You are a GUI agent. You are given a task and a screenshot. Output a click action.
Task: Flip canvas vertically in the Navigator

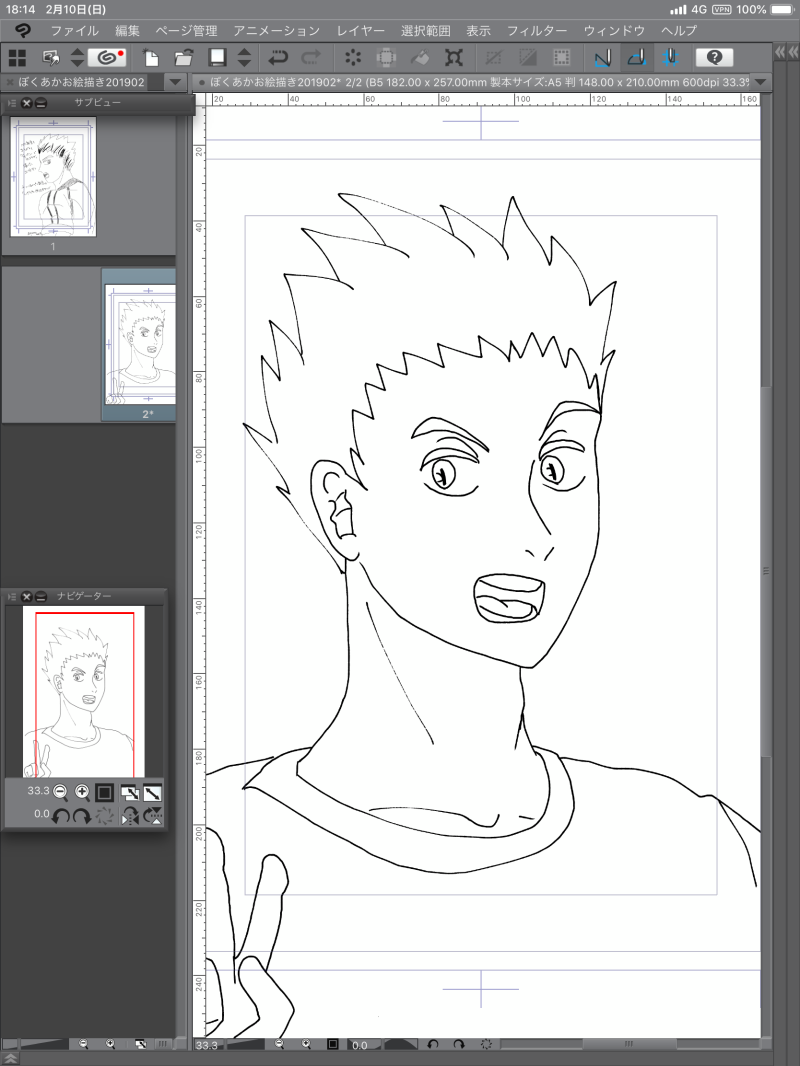[153, 816]
